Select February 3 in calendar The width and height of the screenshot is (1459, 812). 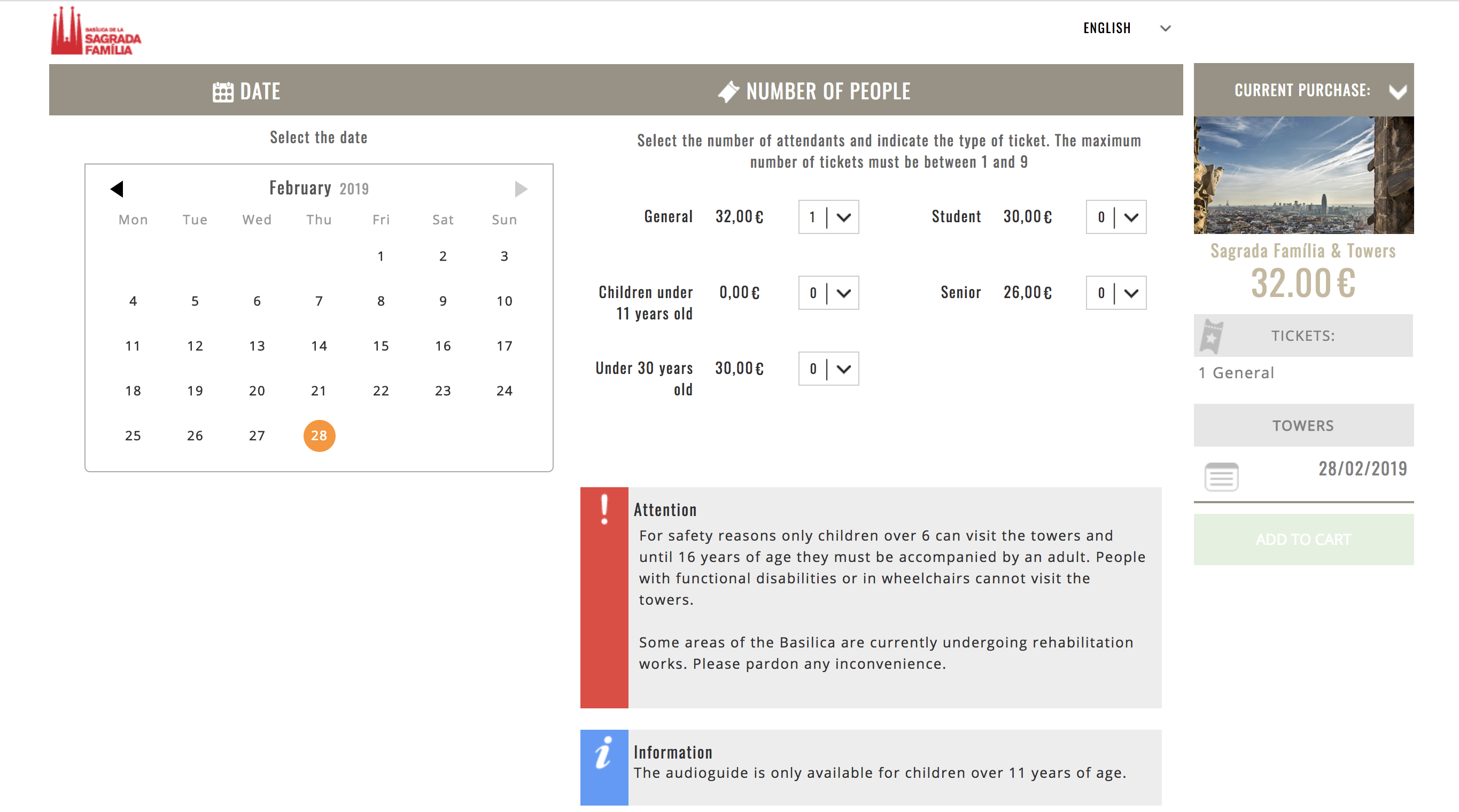(x=504, y=256)
